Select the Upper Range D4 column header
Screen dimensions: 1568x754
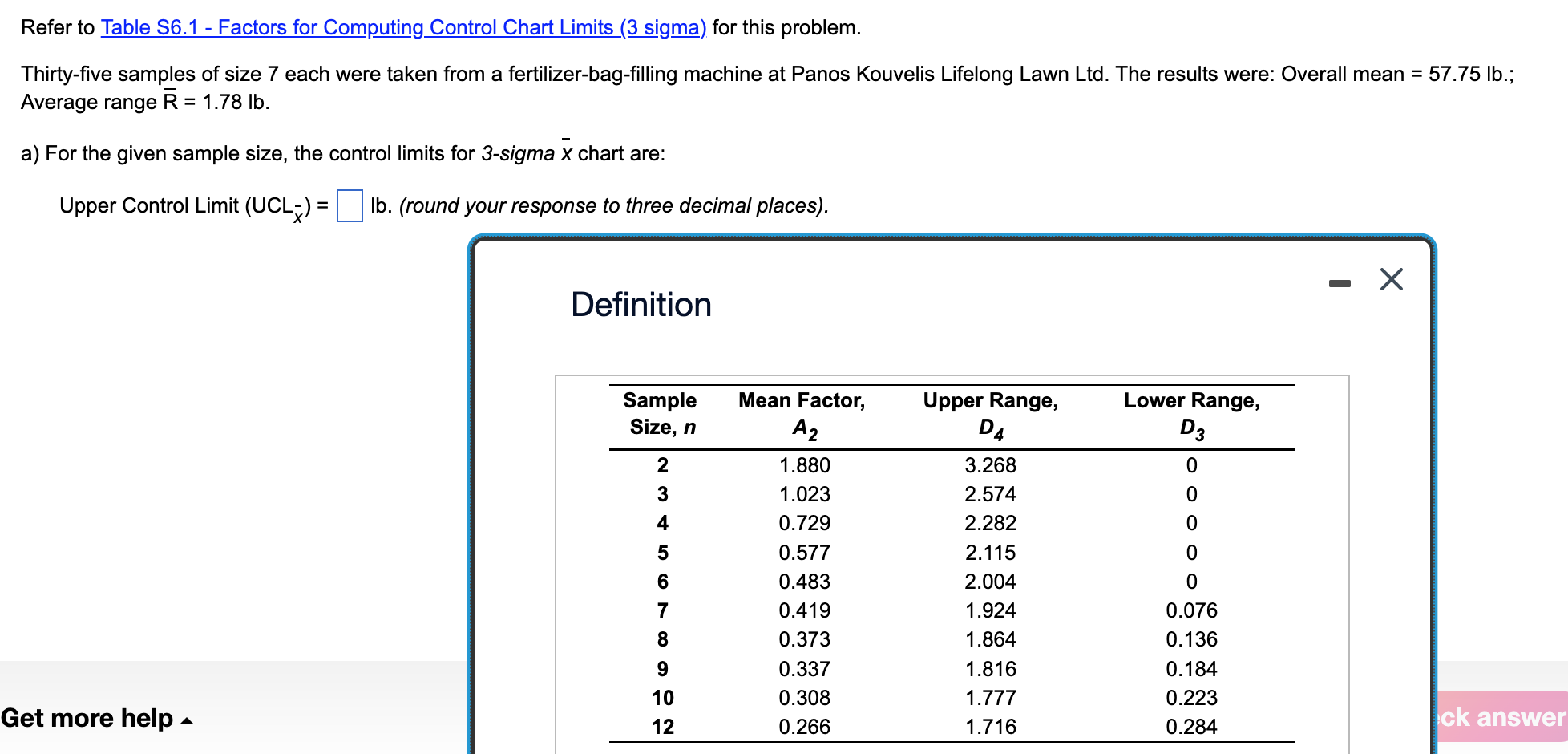click(x=991, y=413)
